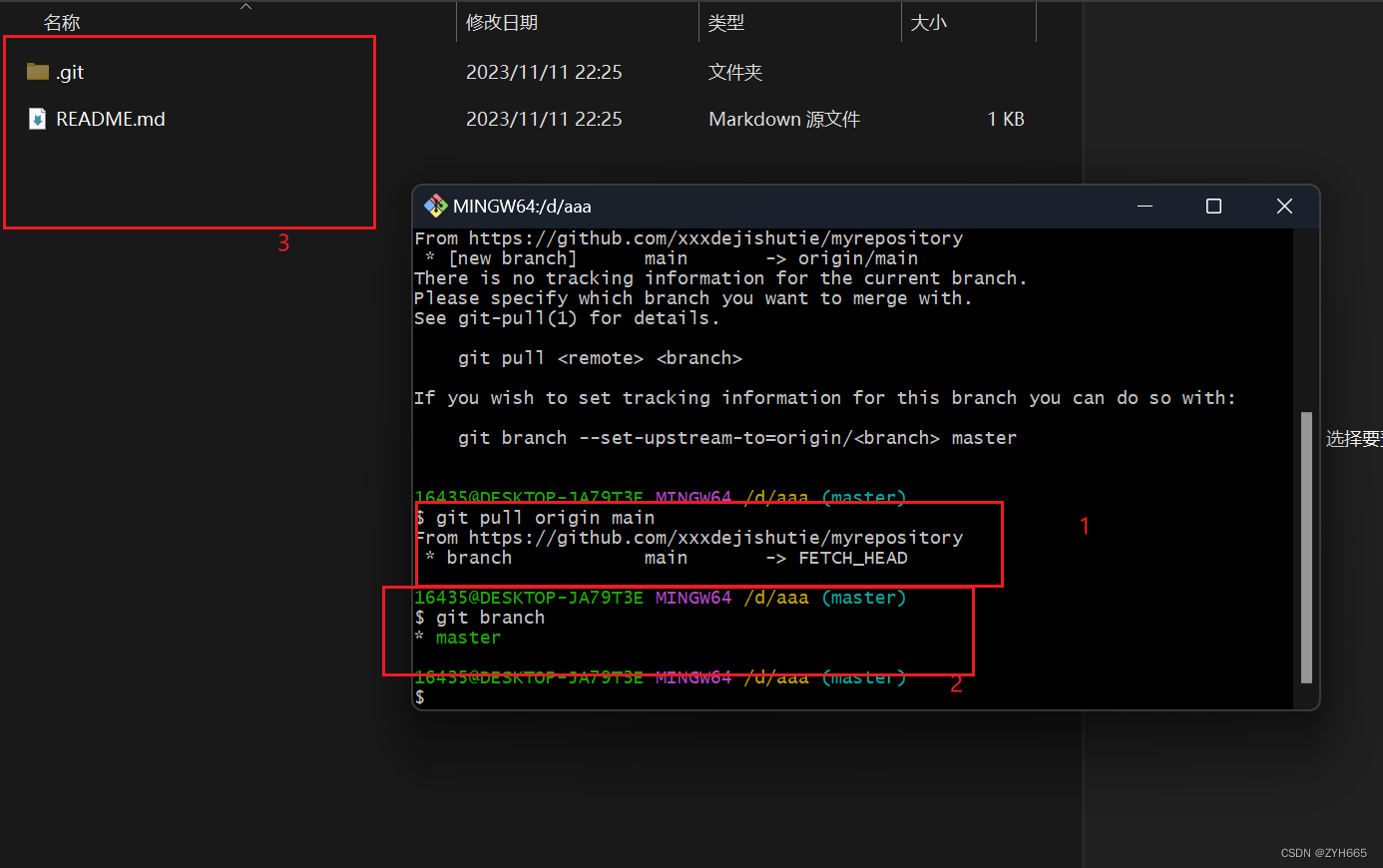The width and height of the screenshot is (1383, 868).
Task: Click the 'branch main -> FETCH_HEAD' output line
Action: pos(667,558)
